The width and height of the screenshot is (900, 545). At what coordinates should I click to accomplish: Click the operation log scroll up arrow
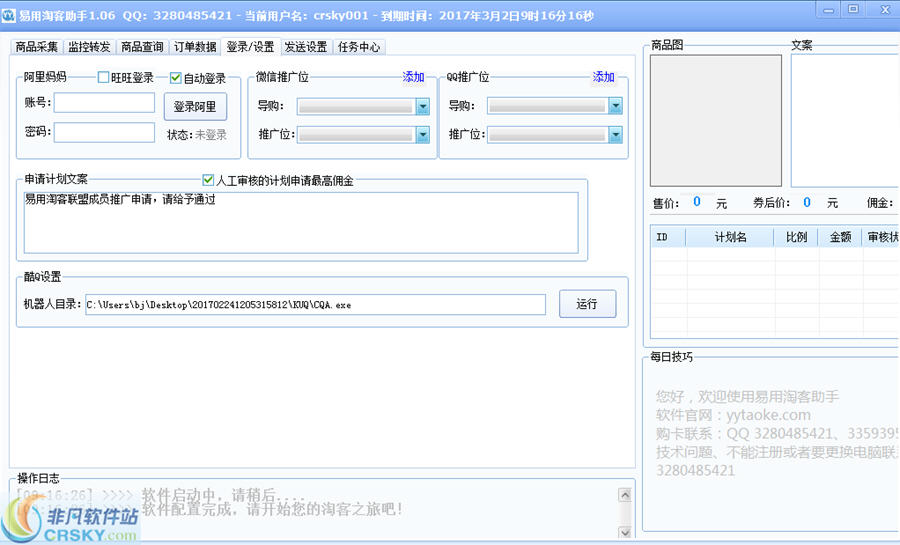point(625,495)
